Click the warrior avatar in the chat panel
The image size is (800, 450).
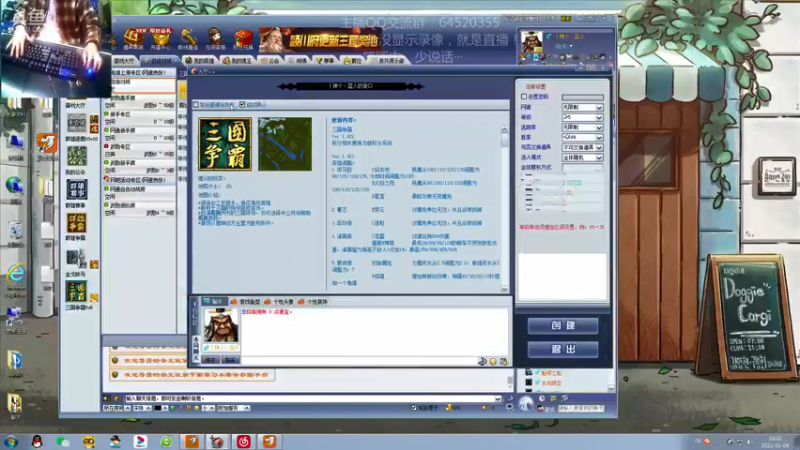tap(221, 326)
